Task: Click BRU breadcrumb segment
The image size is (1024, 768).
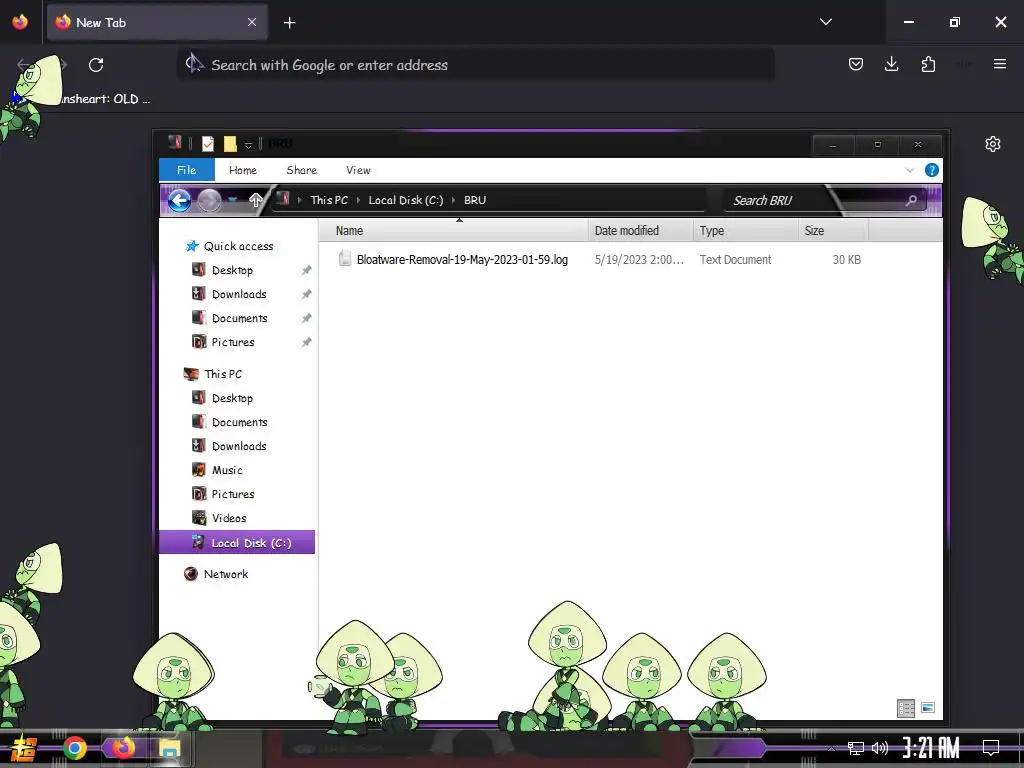Action: 475,200
